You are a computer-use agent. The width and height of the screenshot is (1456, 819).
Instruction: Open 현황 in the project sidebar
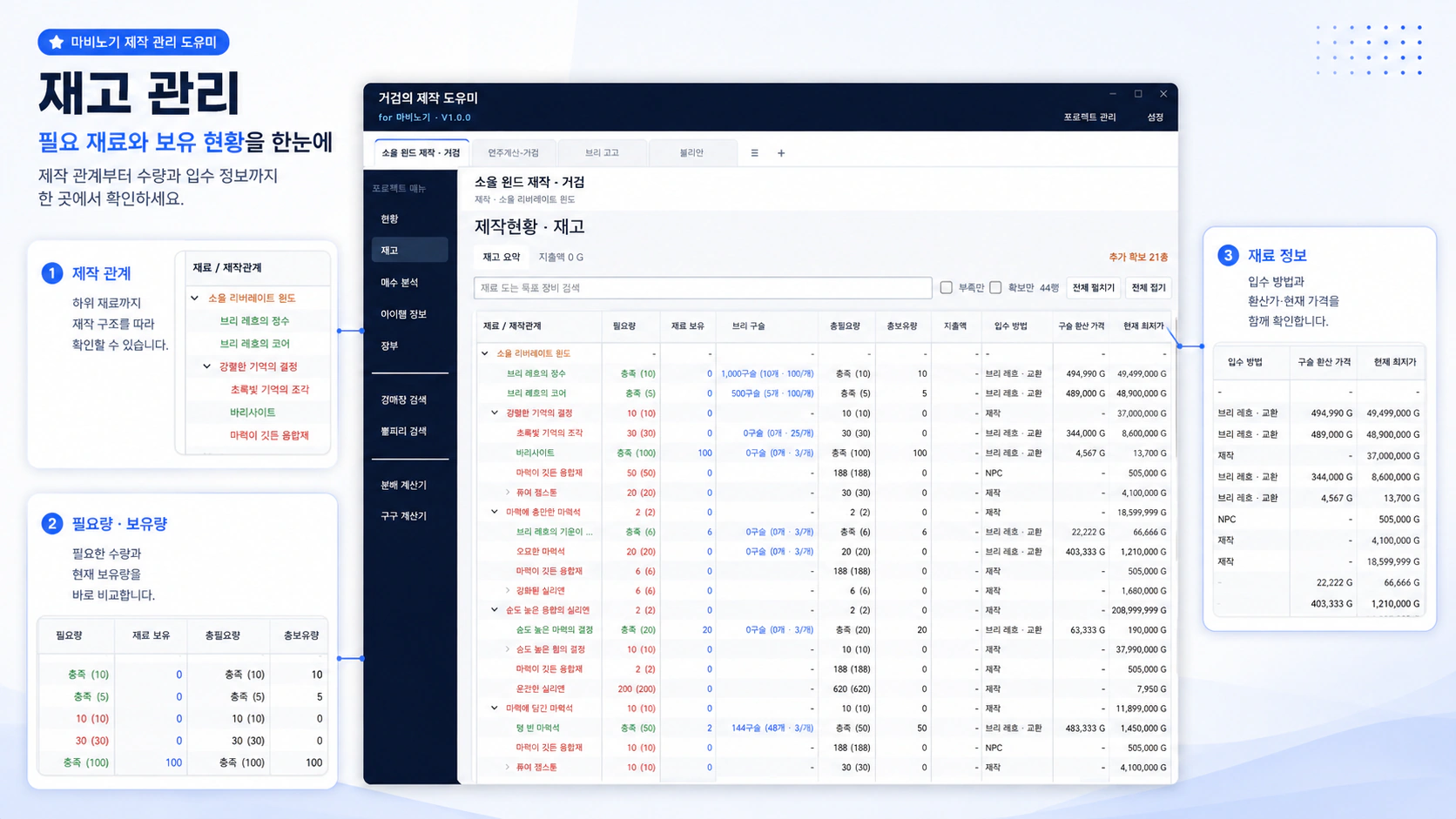(x=409, y=219)
